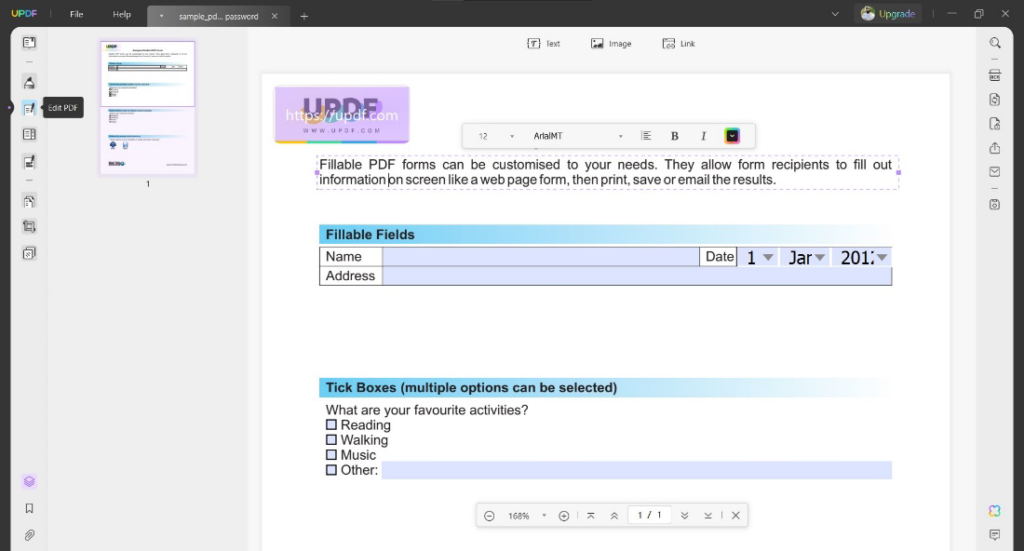Select the Text edit button

pyautogui.click(x=543, y=44)
